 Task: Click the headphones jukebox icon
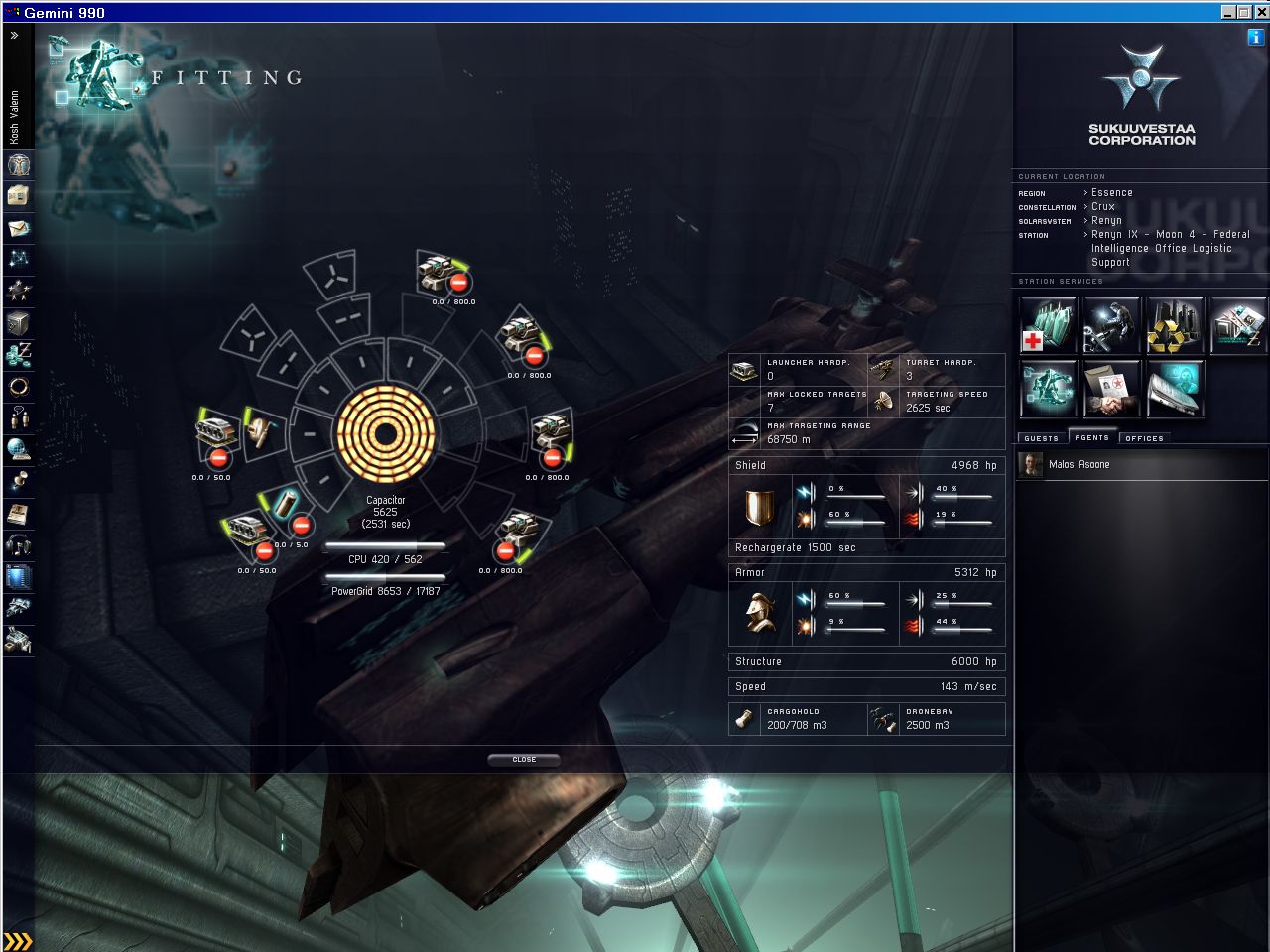tap(18, 545)
